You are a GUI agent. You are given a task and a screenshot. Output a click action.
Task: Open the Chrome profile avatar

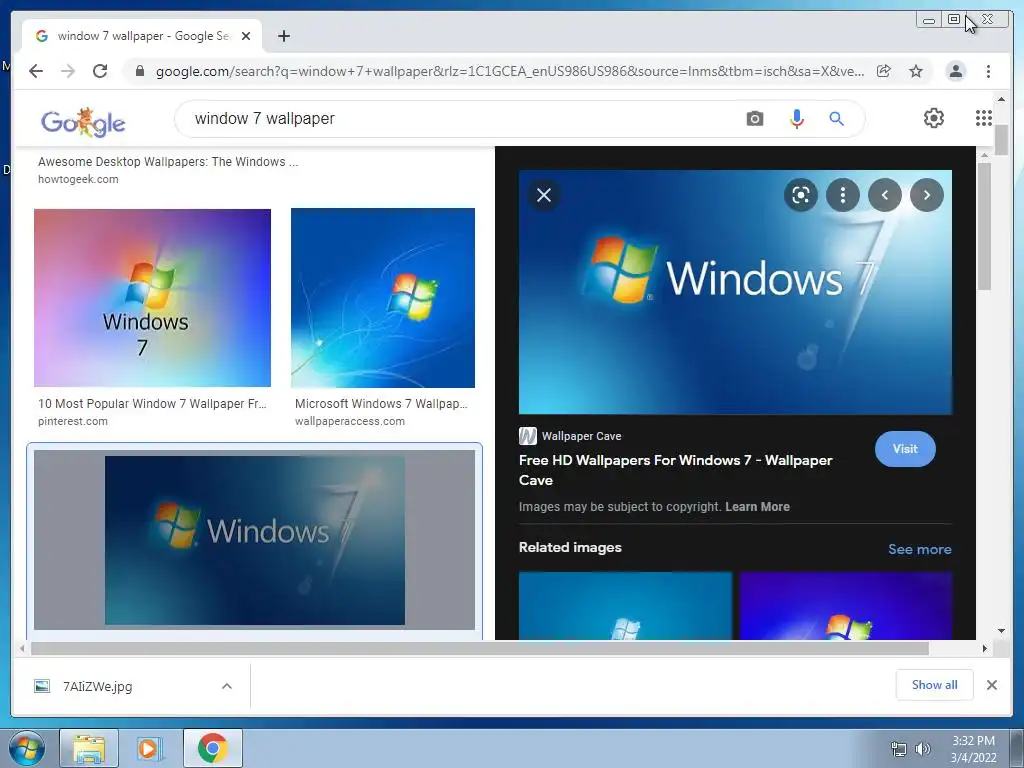click(x=955, y=71)
